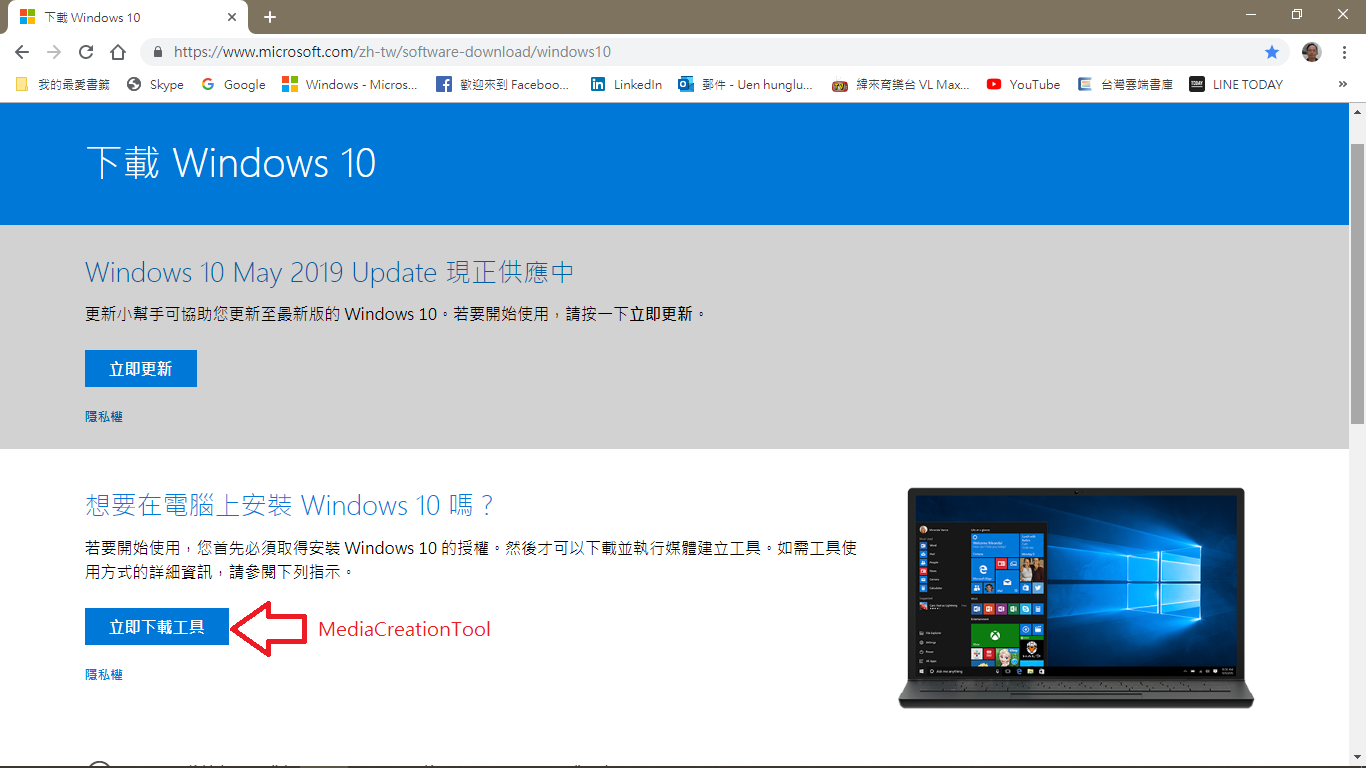Open the Skype bookmark
Image resolution: width=1366 pixels, height=768 pixels.
155,84
